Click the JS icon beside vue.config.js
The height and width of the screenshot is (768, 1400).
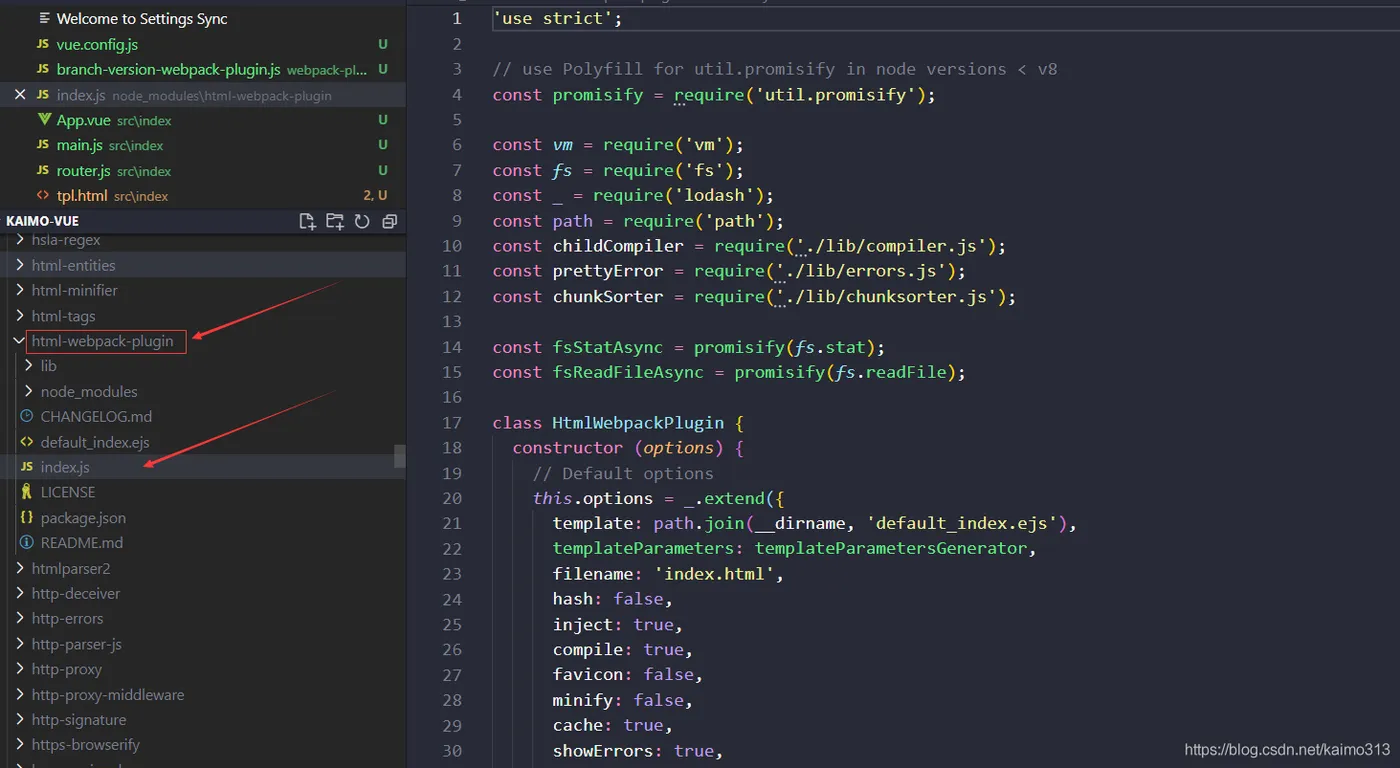tap(42, 44)
